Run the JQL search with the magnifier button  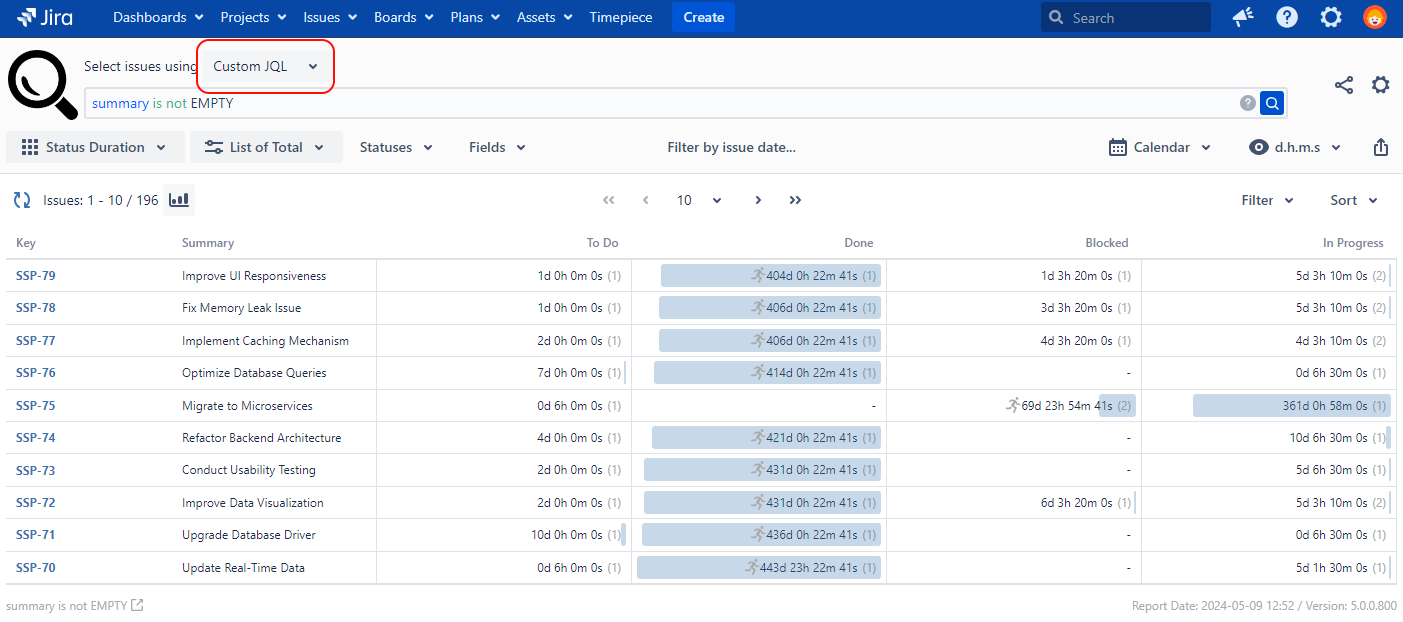[1272, 103]
